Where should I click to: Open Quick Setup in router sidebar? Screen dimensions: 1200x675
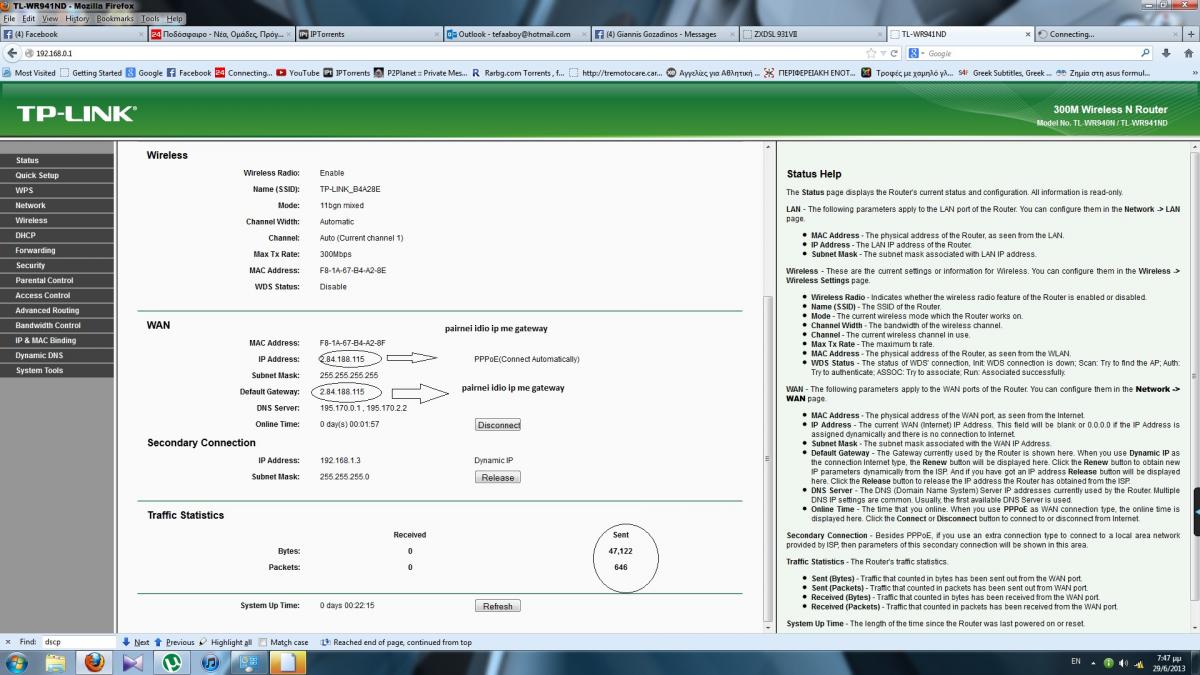click(57, 175)
